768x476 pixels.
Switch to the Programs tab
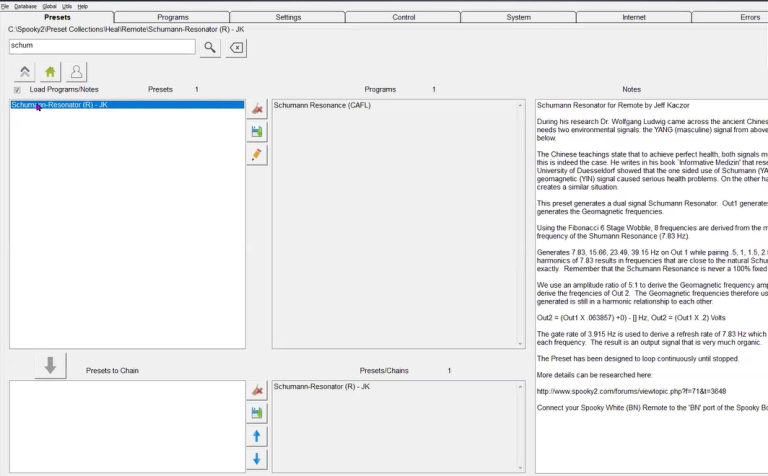[172, 17]
